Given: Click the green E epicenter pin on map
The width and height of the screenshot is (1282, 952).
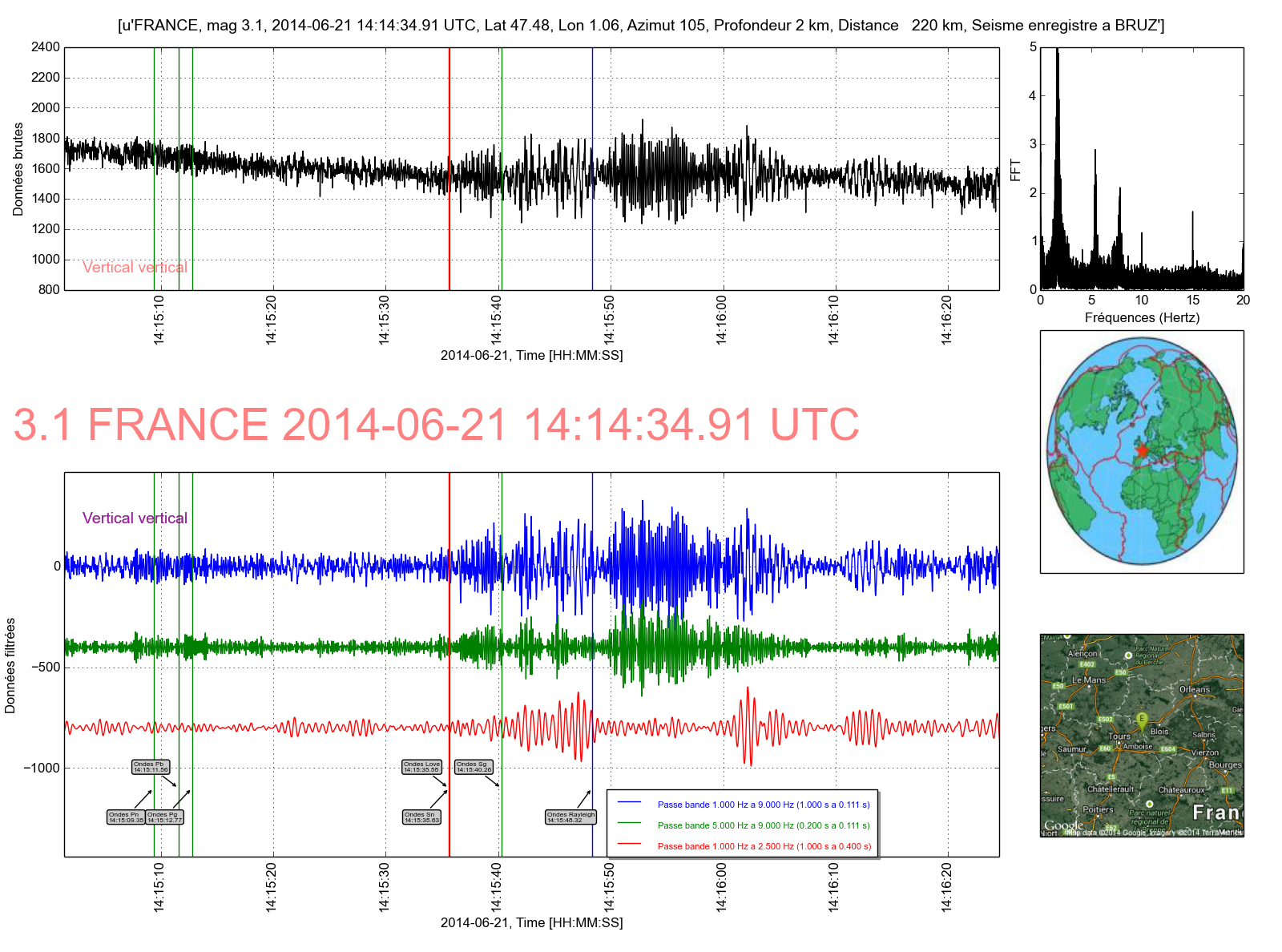Looking at the screenshot, I should (1142, 720).
